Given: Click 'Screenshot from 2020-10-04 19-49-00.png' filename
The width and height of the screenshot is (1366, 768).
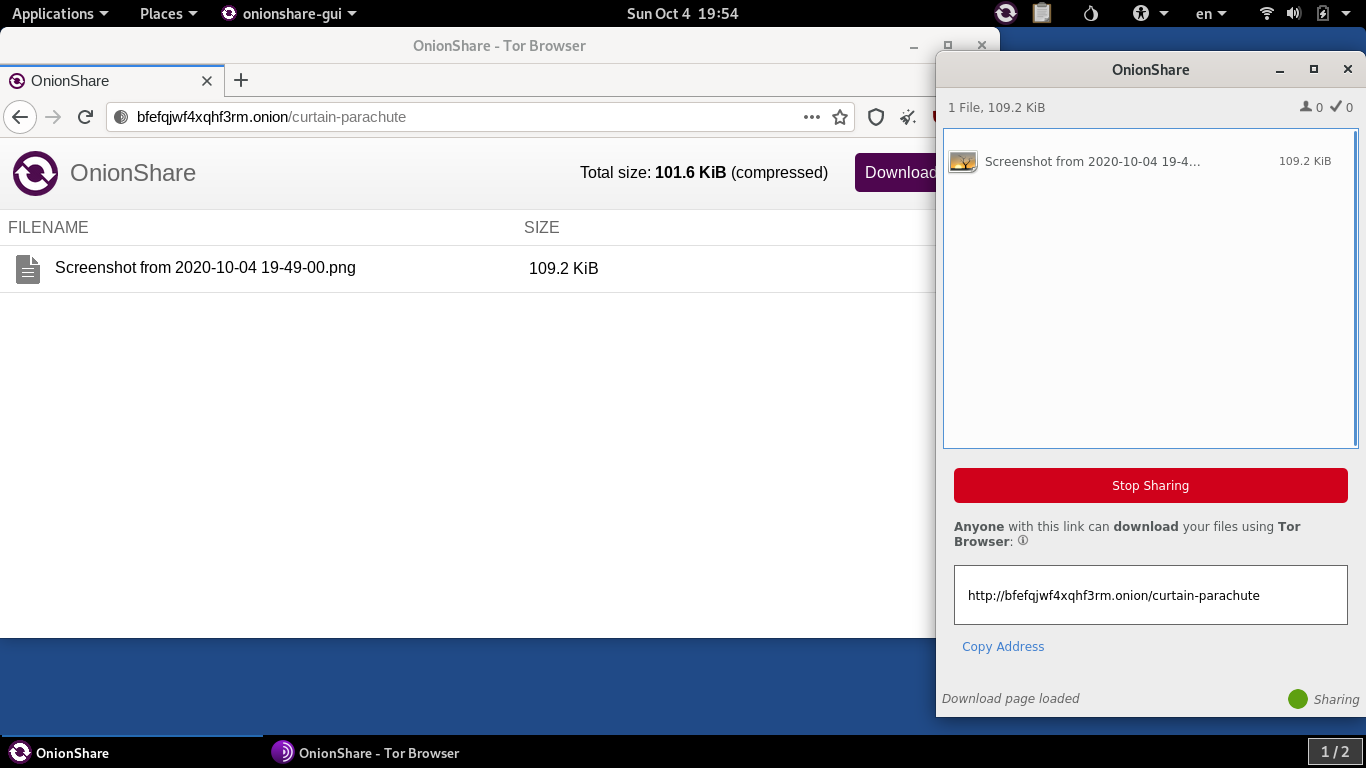Looking at the screenshot, I should [x=205, y=268].
